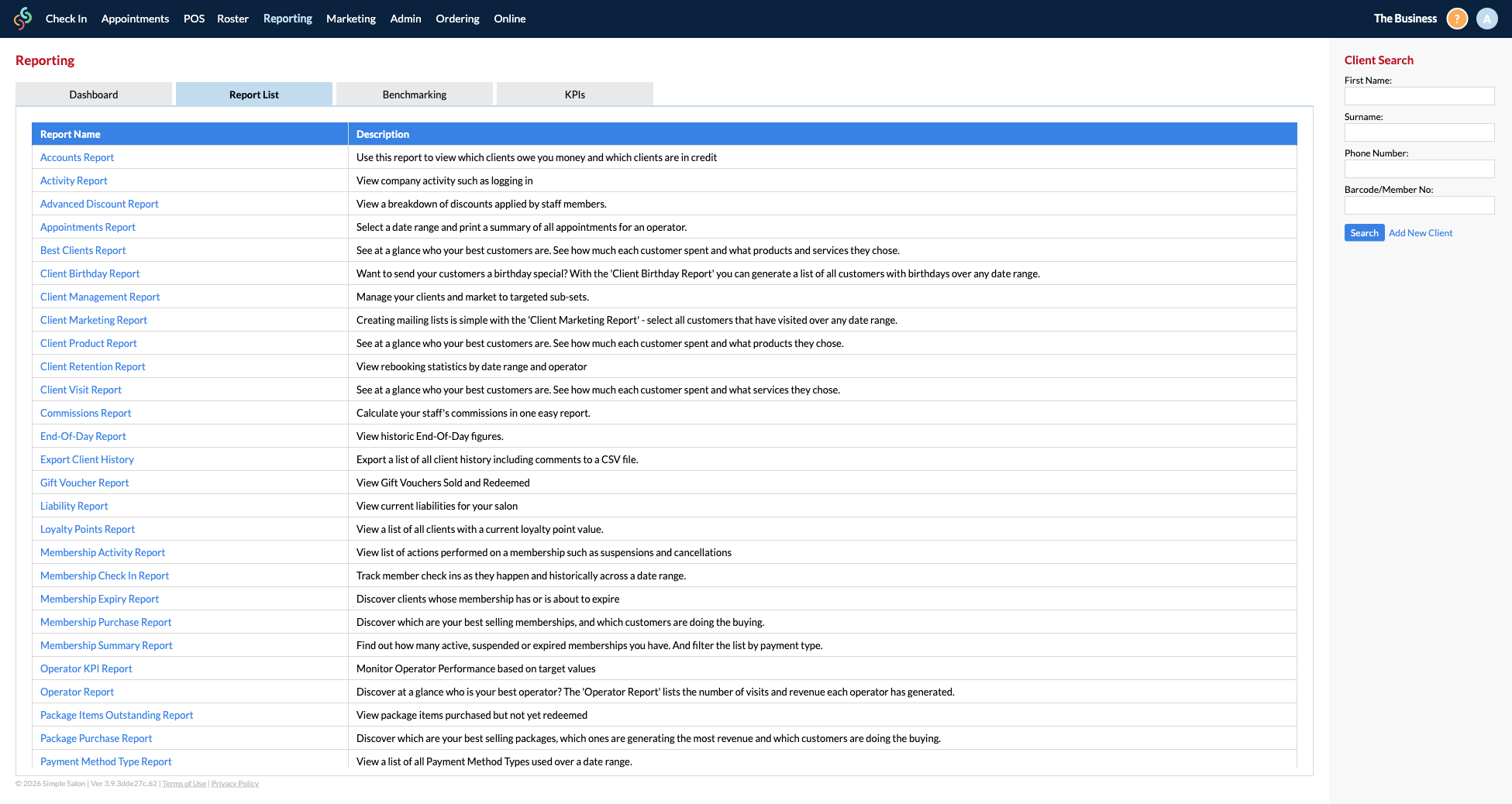Open the Privacy Policy footer link
1512x804 pixels.
point(235,784)
